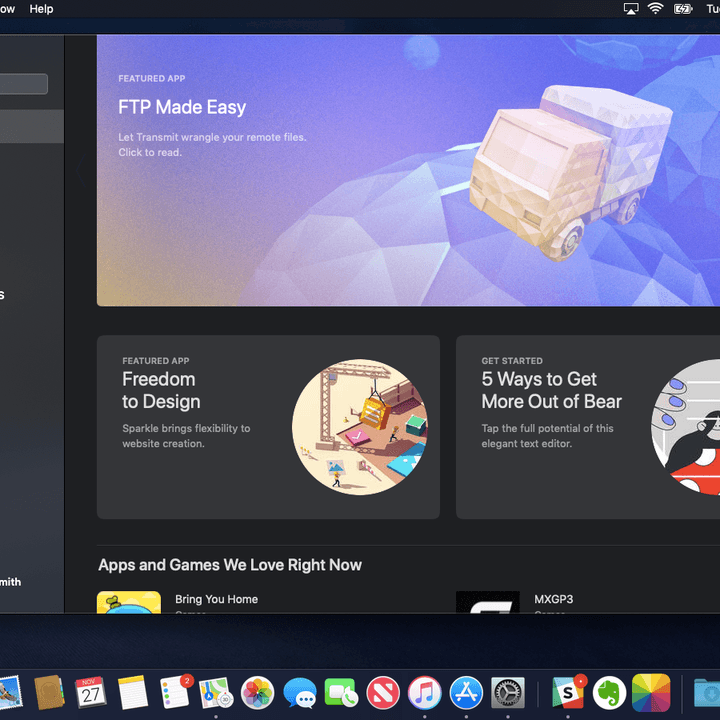The image size is (720, 720).
Task: Open the Mail app at the Dock edge
Action: click(x=10, y=692)
